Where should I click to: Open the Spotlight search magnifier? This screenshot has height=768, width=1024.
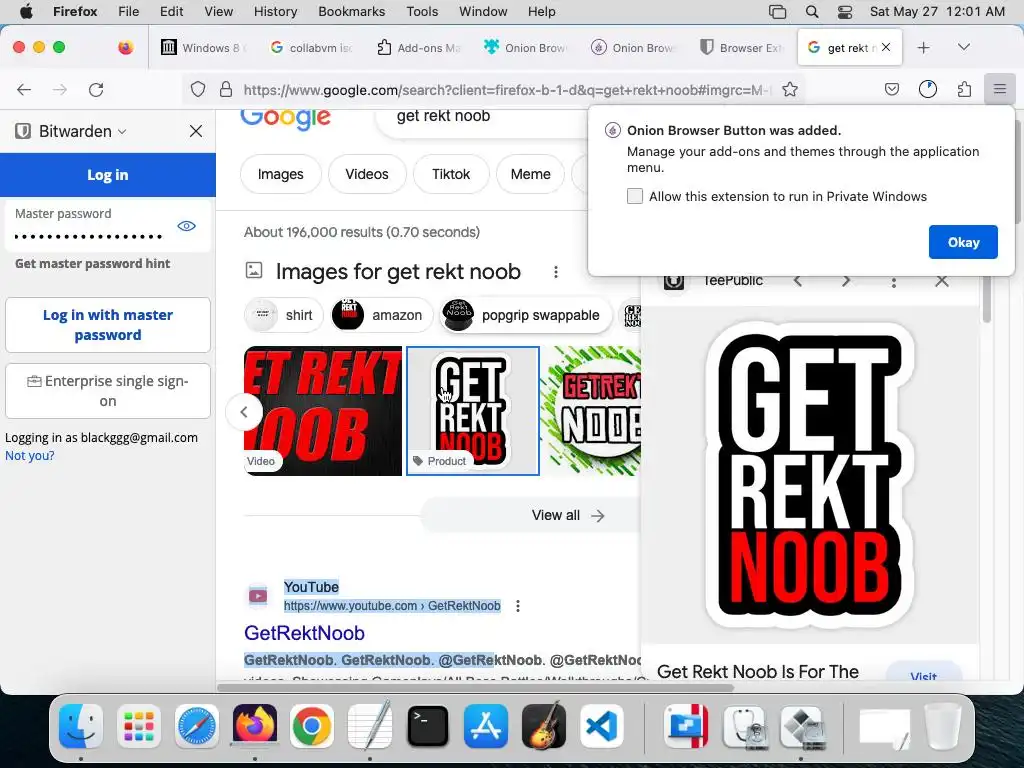point(812,12)
